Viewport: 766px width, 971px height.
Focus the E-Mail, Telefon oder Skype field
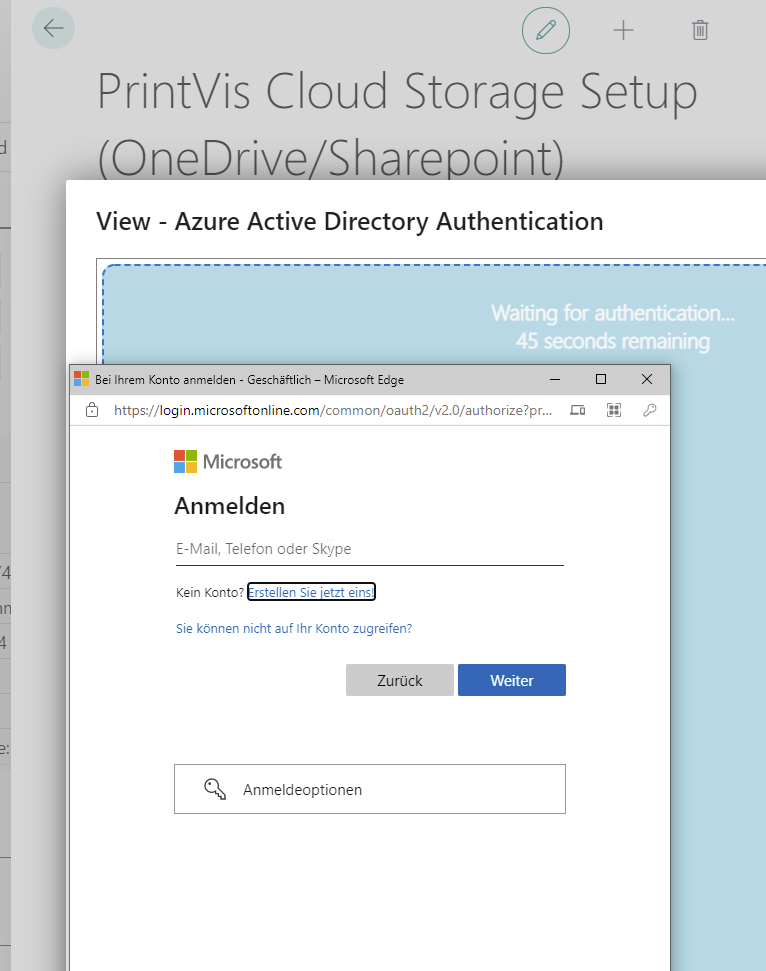369,549
